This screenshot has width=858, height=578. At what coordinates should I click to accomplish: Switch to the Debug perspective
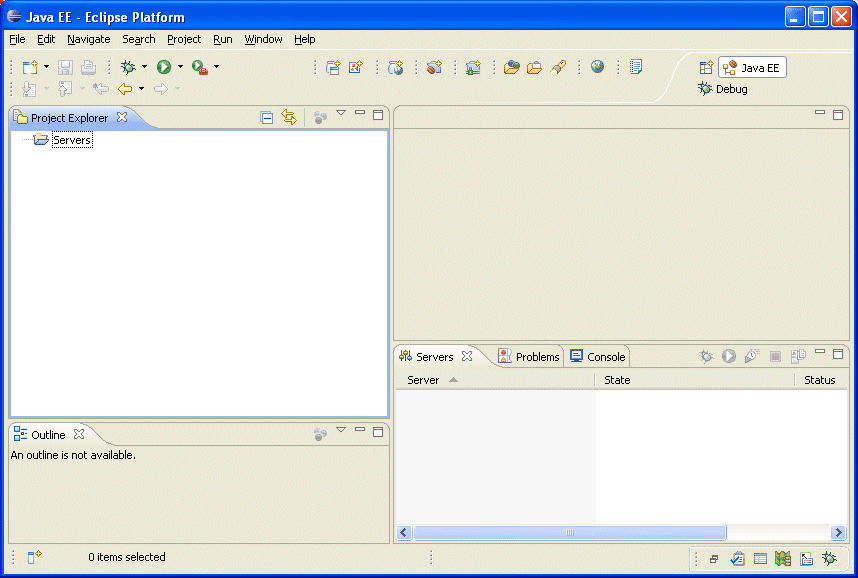(723, 89)
